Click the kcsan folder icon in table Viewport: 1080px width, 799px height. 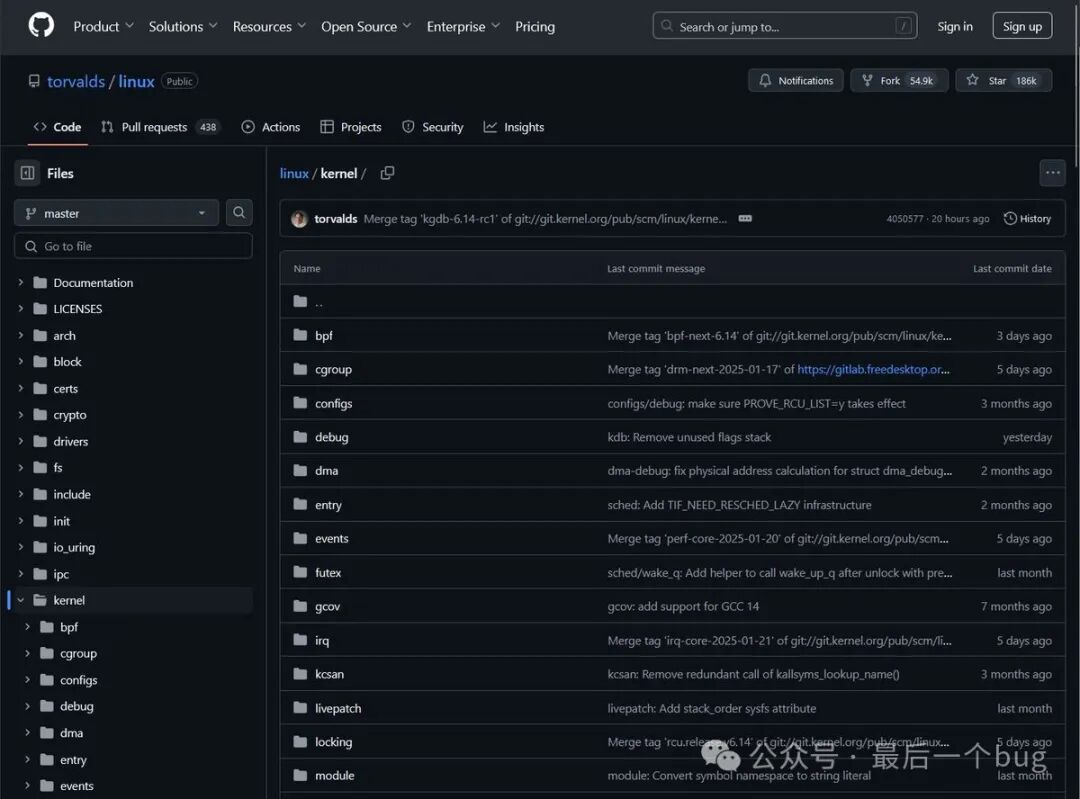pos(300,674)
